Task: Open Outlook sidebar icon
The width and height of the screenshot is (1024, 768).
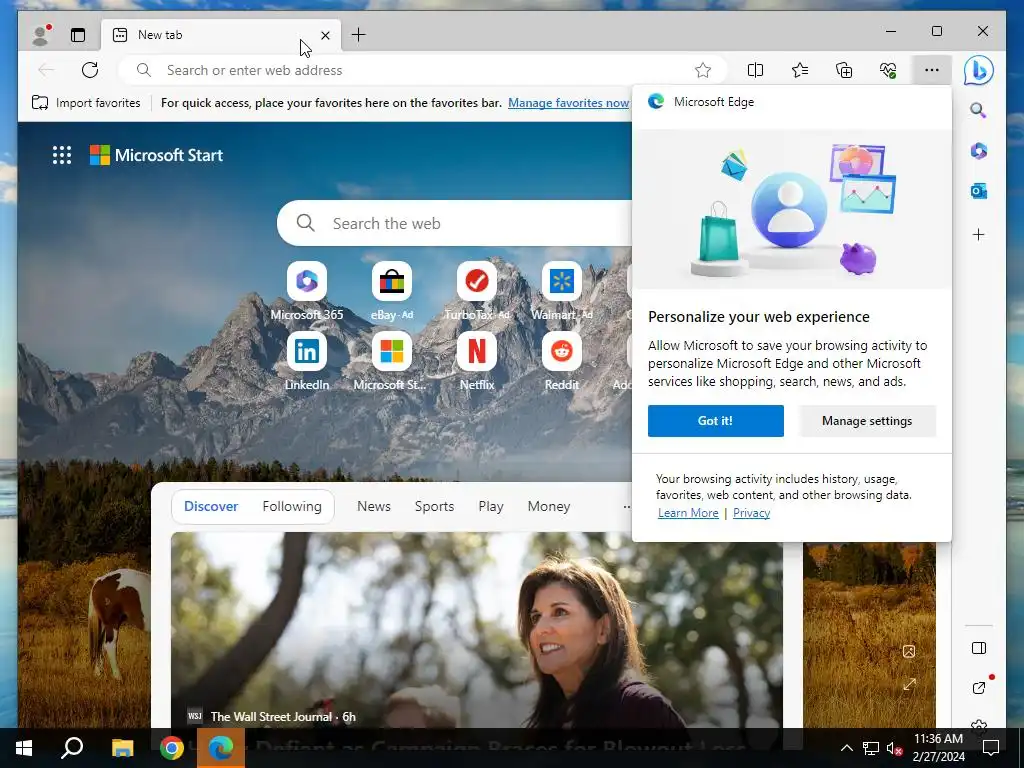Action: coord(978,191)
